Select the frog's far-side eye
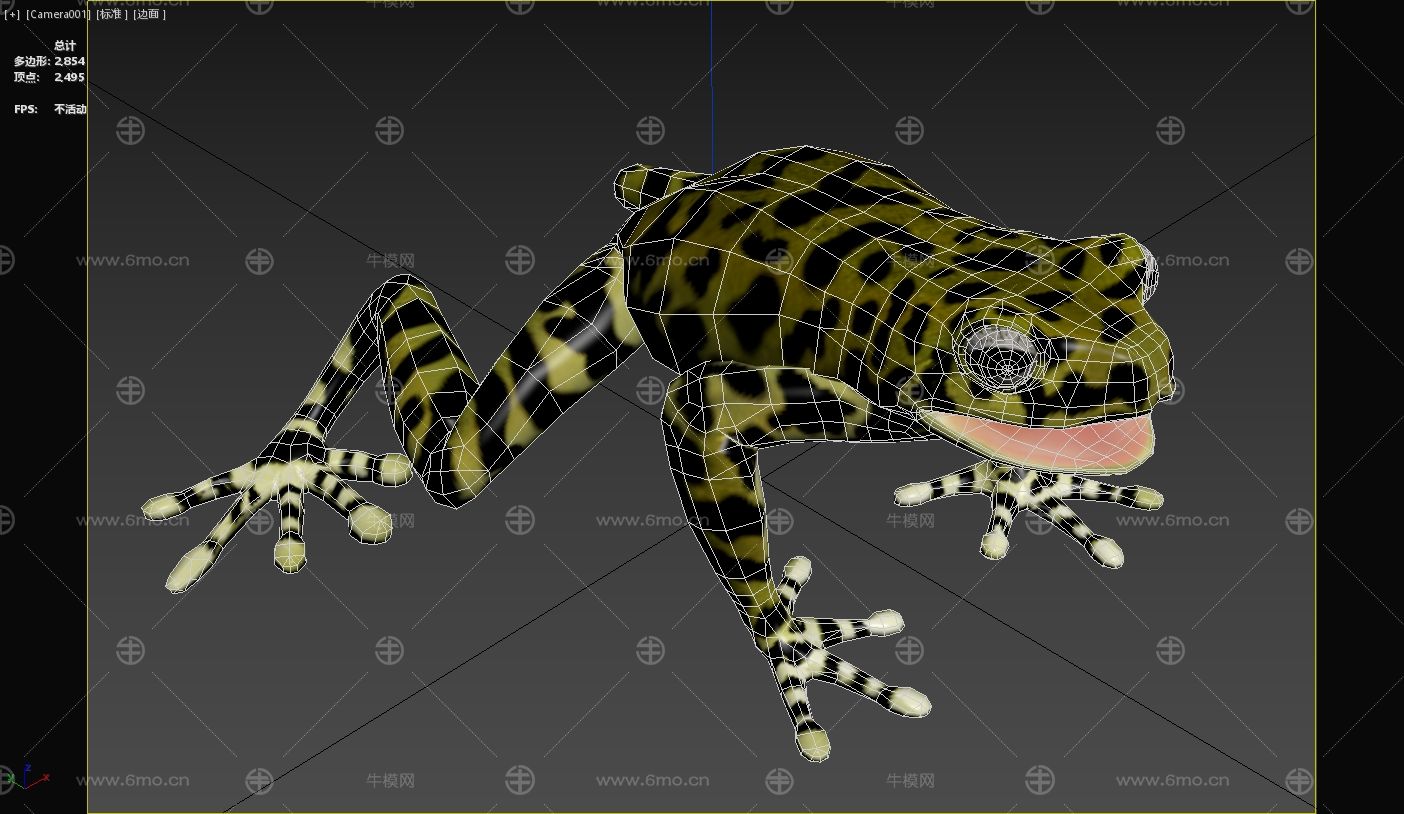 (1146, 268)
